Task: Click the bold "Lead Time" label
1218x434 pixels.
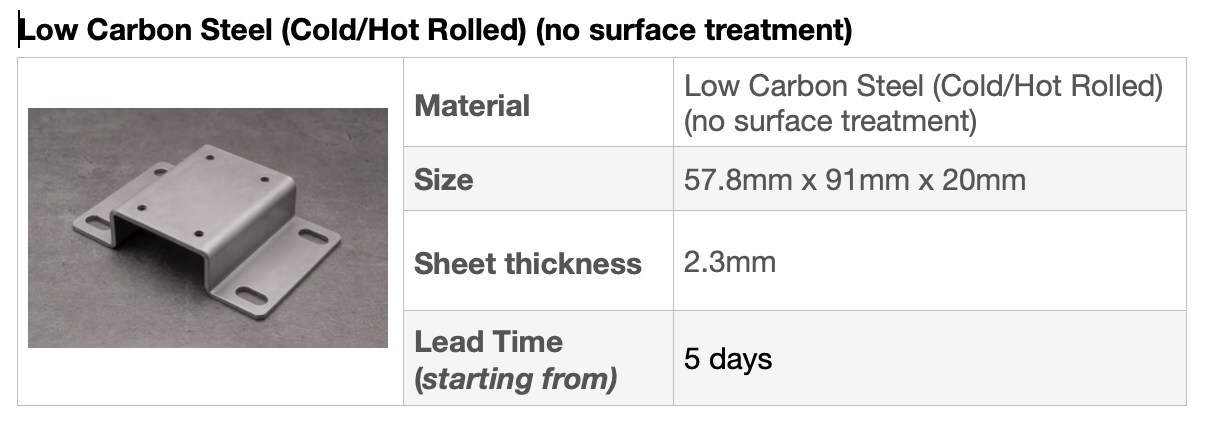Action: pos(489,342)
